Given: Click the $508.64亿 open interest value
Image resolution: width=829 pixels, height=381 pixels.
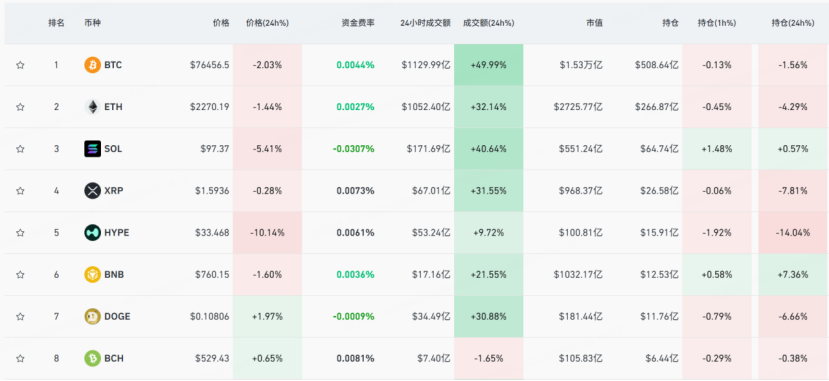Looking at the screenshot, I should (x=657, y=65).
